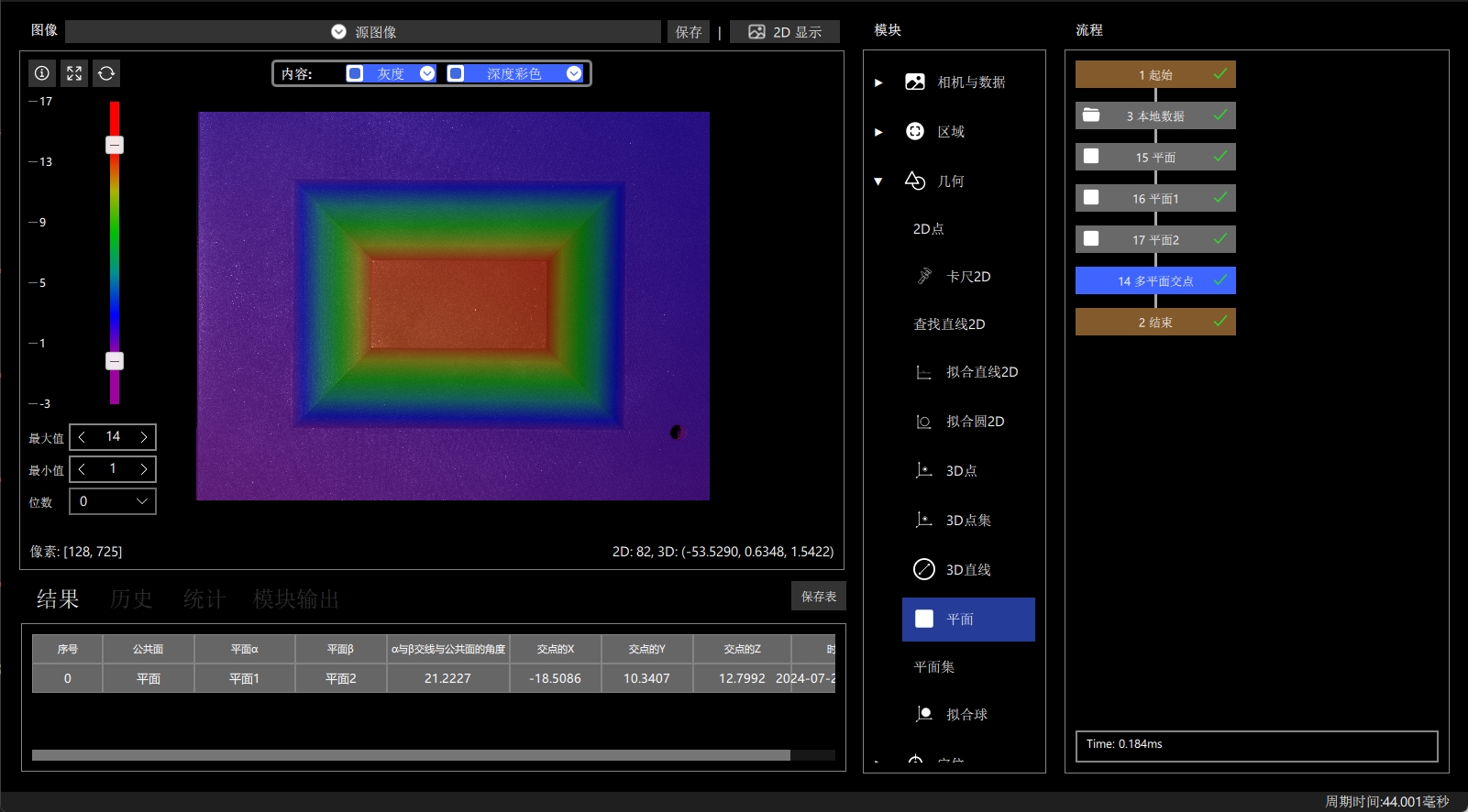Click the table cell 12.7992

pos(742,678)
